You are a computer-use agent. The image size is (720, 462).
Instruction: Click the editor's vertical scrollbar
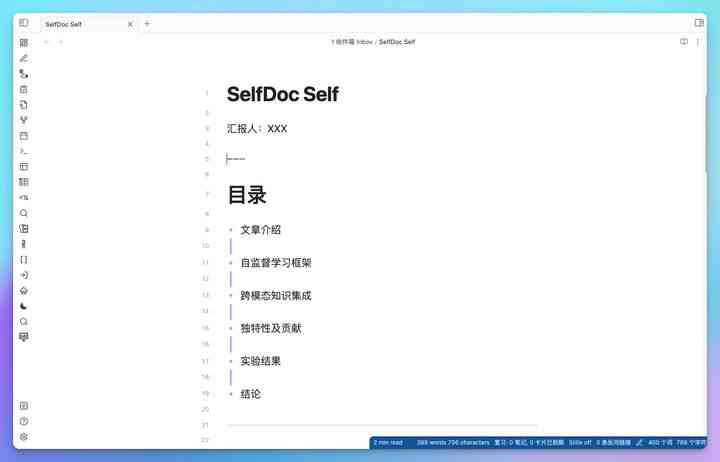705,133
